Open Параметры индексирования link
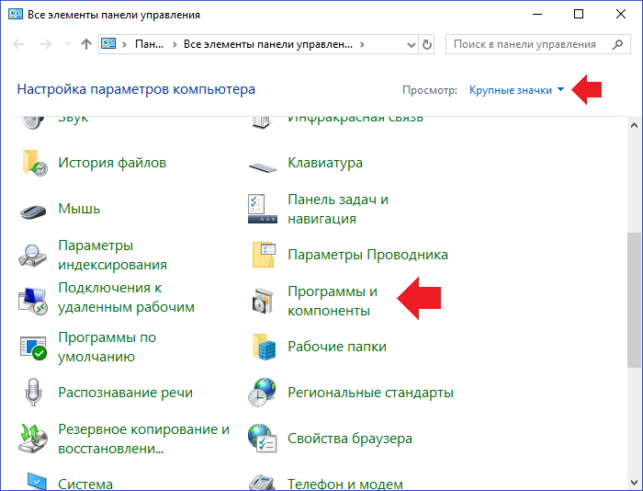 pos(112,255)
